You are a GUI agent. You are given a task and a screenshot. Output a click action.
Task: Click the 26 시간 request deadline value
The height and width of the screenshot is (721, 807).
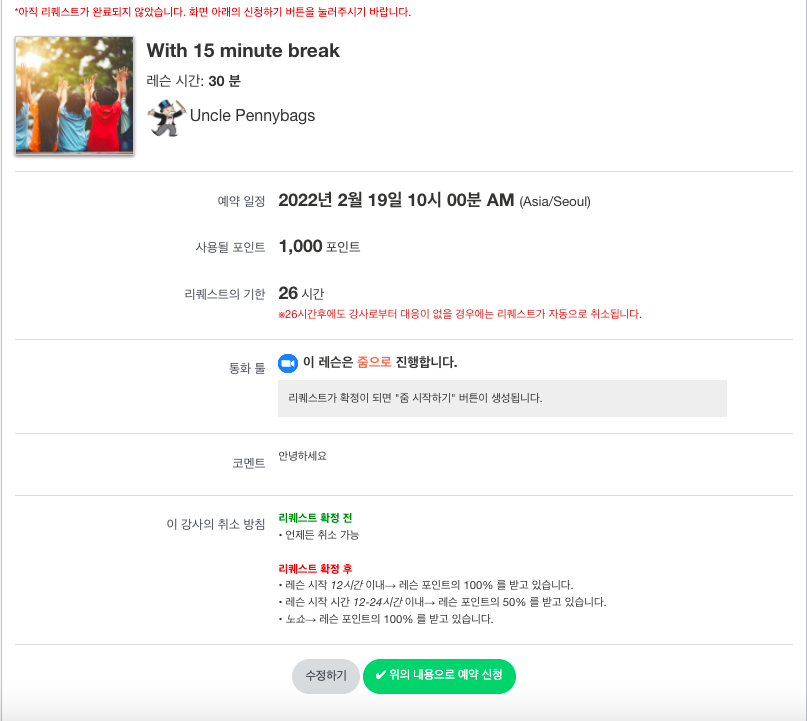[301, 293]
